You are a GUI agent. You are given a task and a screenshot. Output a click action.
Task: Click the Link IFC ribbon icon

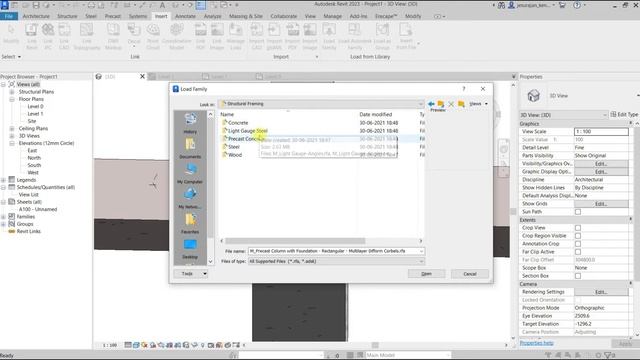click(48, 36)
